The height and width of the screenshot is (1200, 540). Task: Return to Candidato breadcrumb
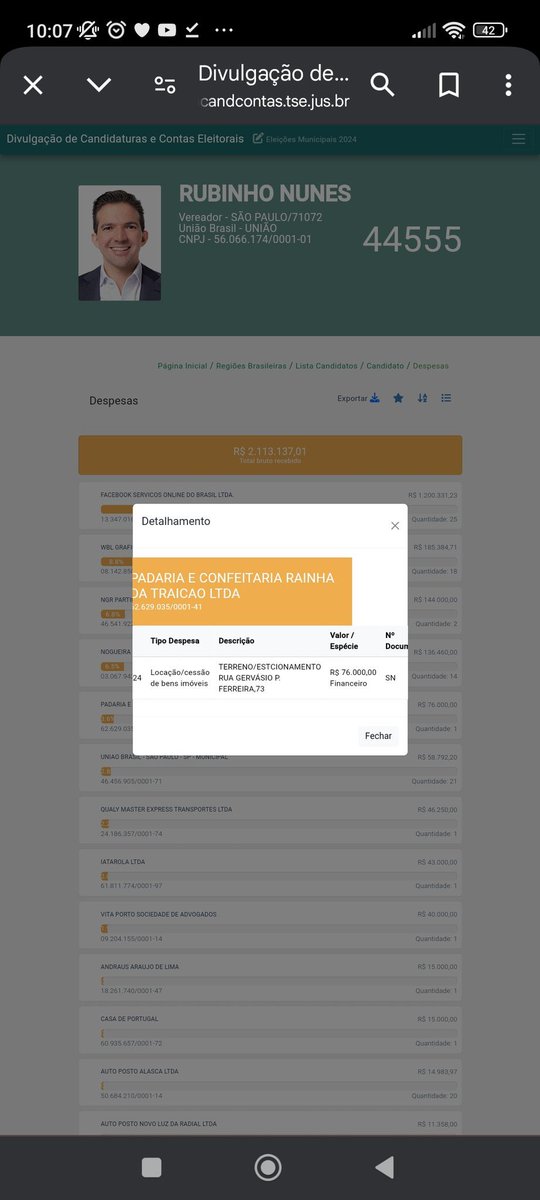[x=385, y=366]
